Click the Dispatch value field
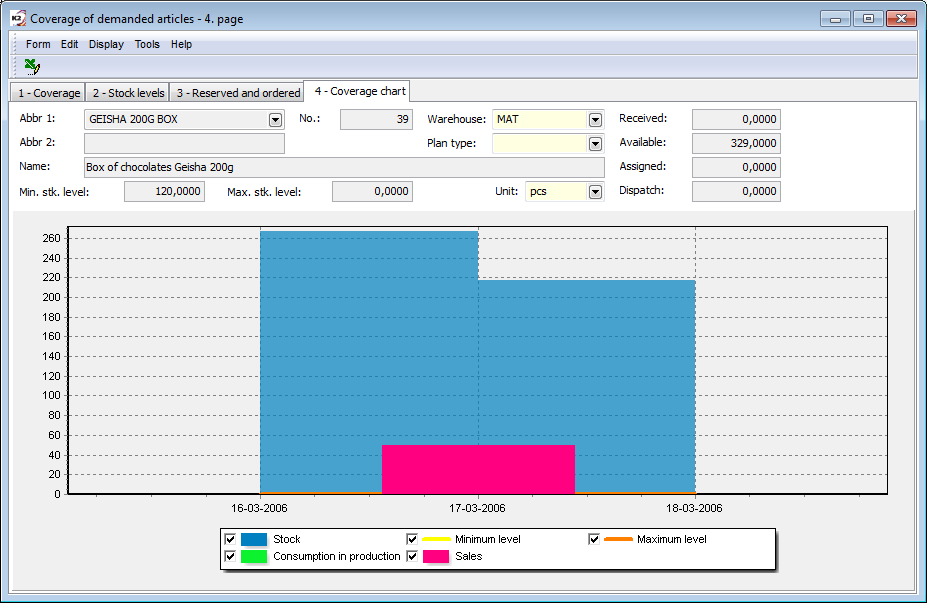The height and width of the screenshot is (603, 927). tap(736, 192)
